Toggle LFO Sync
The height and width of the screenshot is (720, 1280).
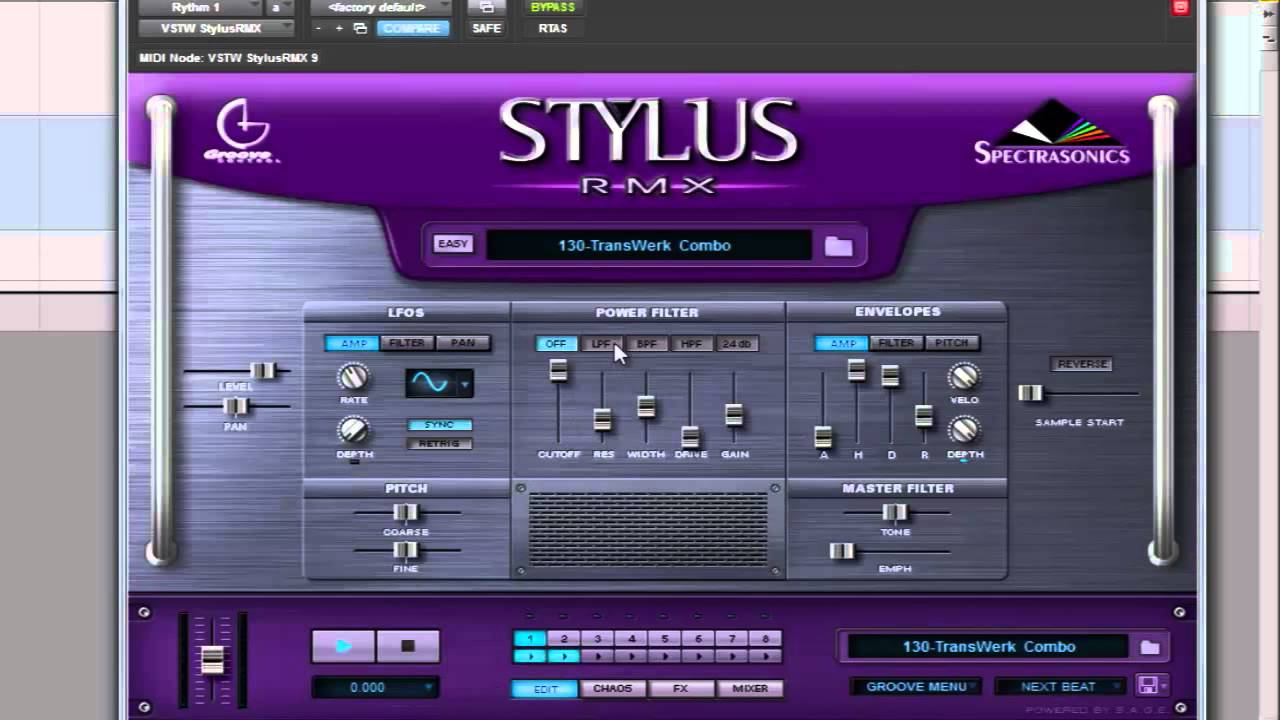click(439, 425)
